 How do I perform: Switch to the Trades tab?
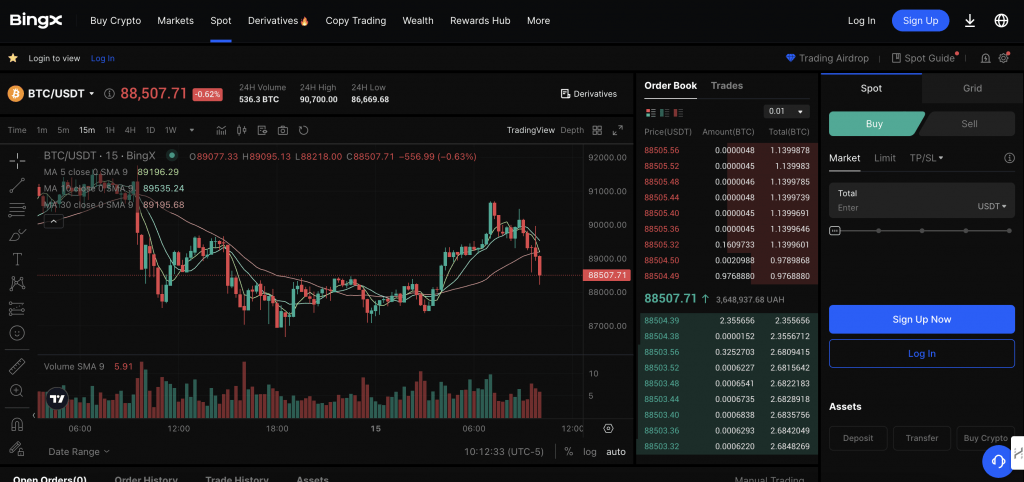pyautogui.click(x=726, y=86)
